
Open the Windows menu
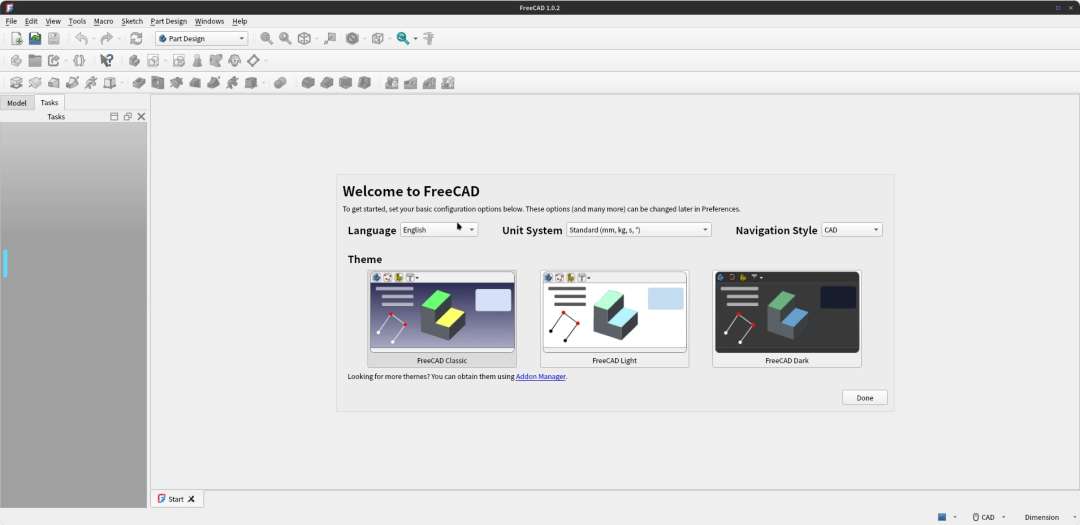[x=209, y=21]
